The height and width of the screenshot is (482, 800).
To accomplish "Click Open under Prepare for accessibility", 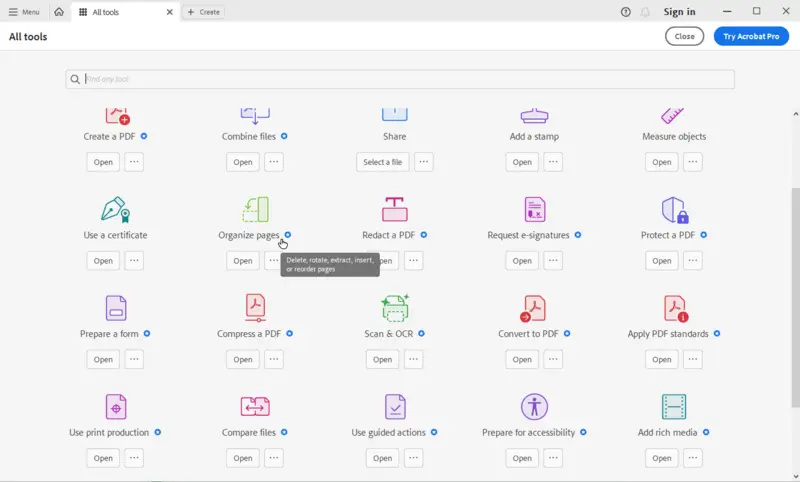I will click(x=522, y=458).
